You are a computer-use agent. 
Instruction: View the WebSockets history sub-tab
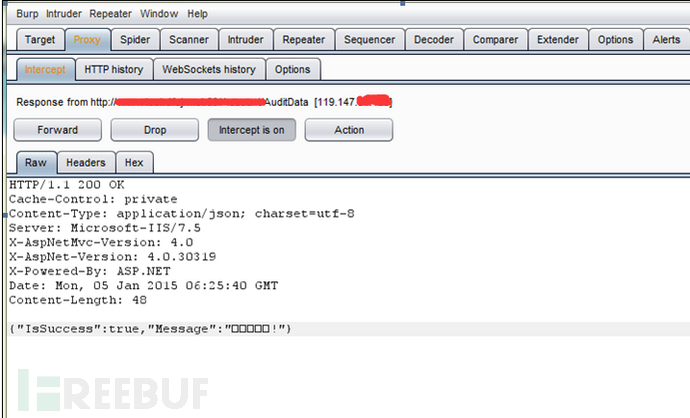pos(209,70)
